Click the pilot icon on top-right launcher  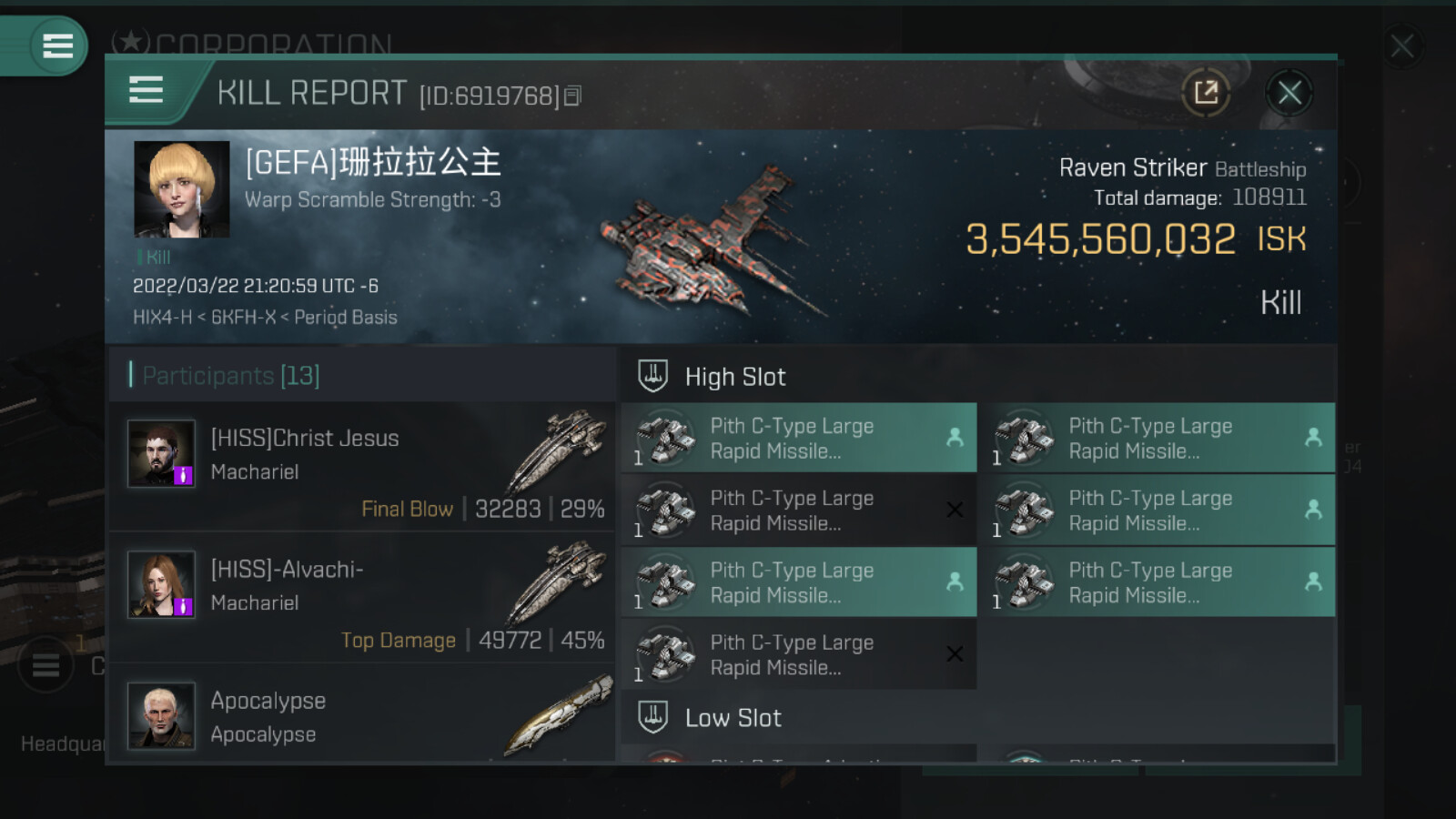pos(1313,438)
